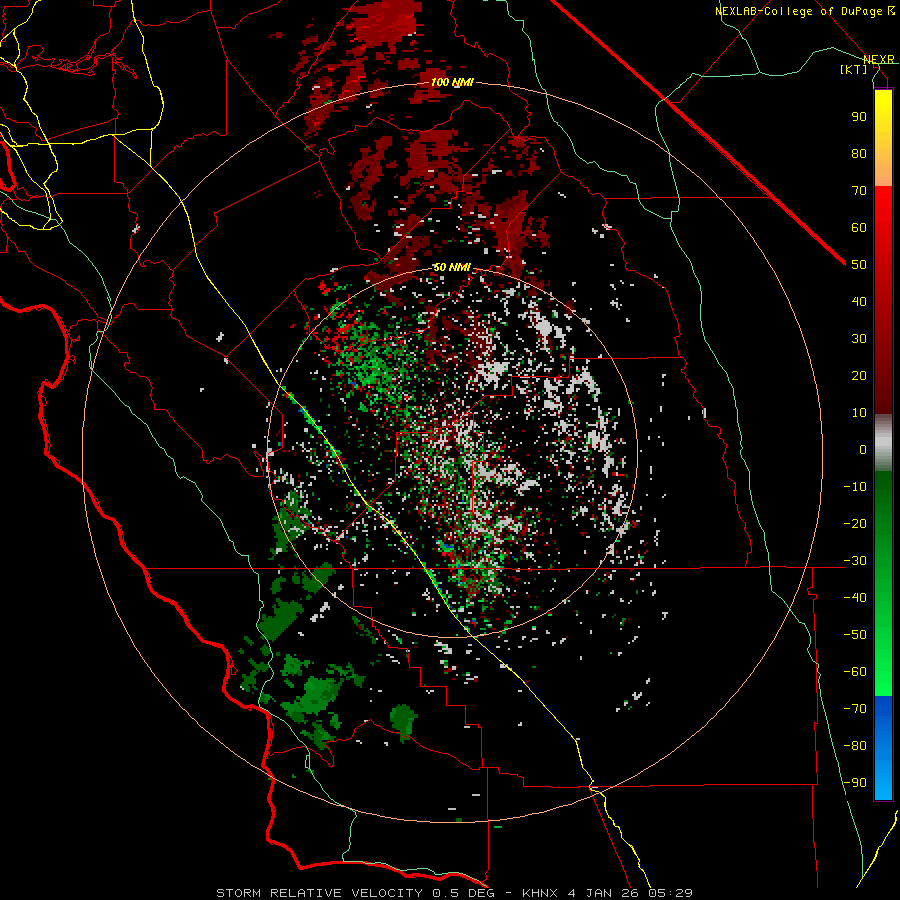This screenshot has width=900, height=900.
Task: Click the -80 value on the velocity scale
Action: coord(855,746)
